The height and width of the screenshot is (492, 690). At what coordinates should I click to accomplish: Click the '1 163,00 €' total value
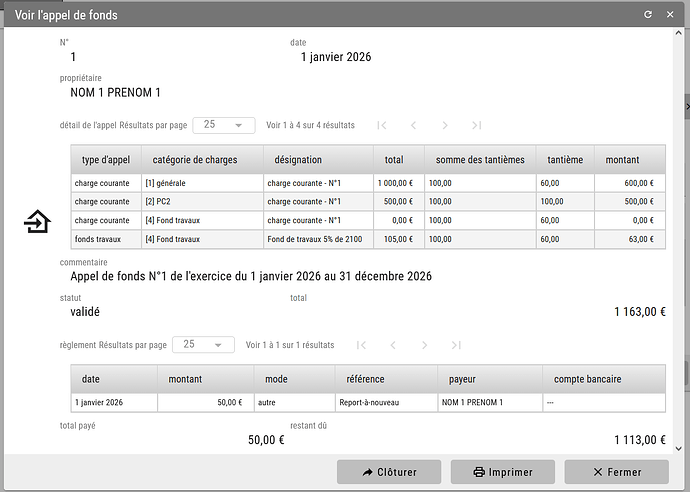(x=640, y=312)
